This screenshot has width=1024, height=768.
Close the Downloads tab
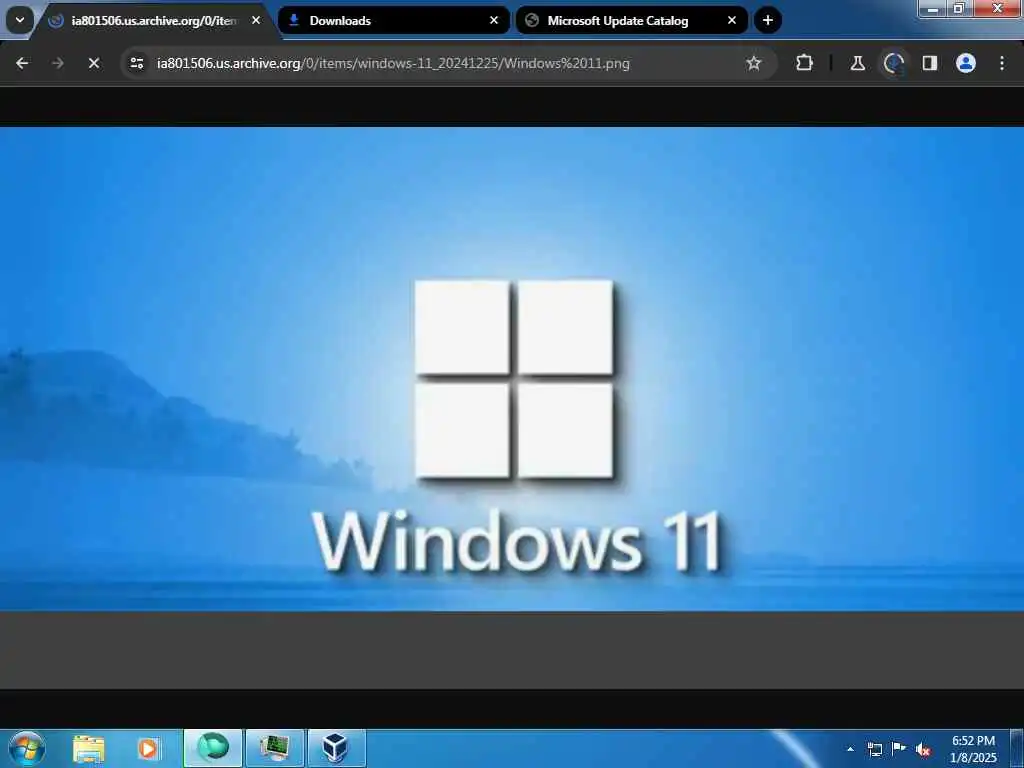click(494, 20)
